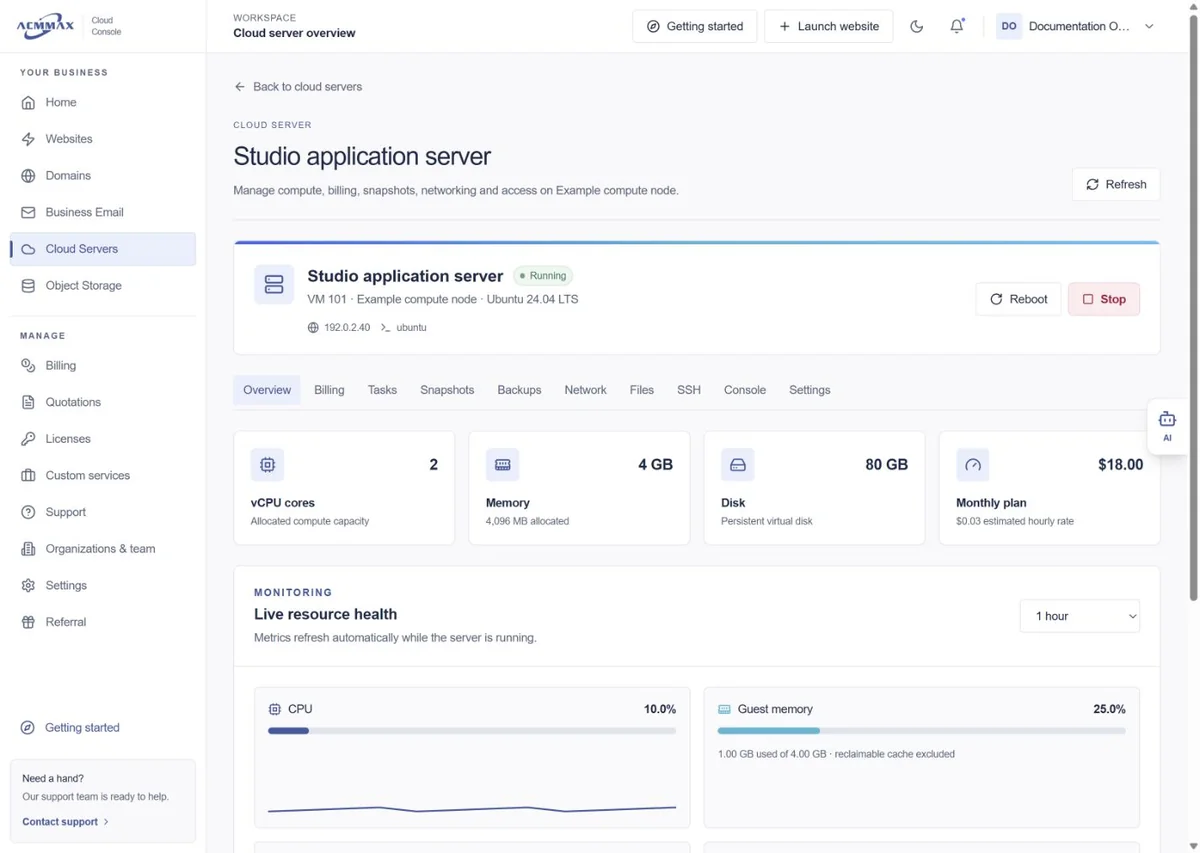
Task: Select the Network tab
Action: (x=585, y=390)
